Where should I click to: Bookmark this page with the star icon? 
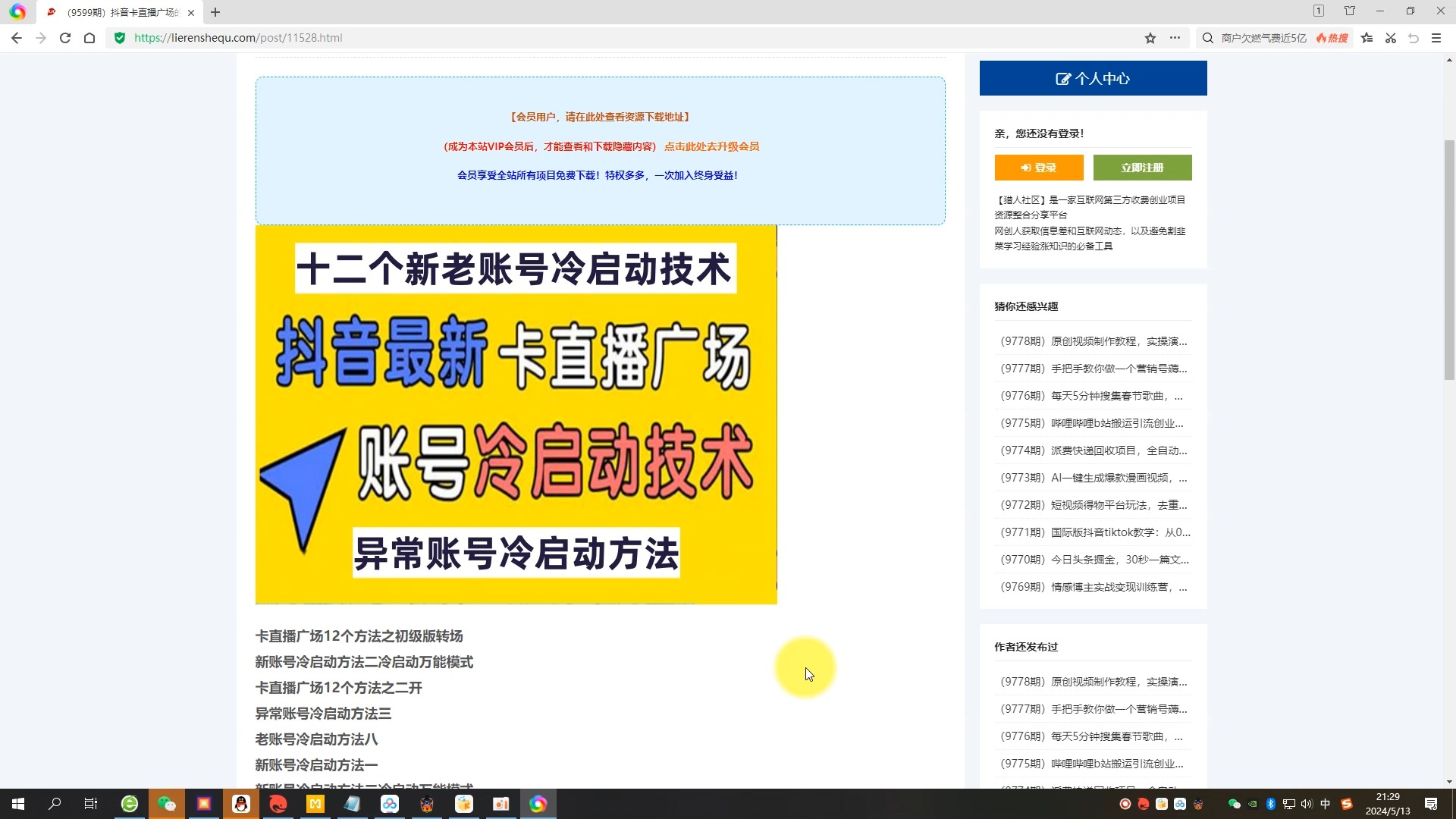click(x=1150, y=38)
